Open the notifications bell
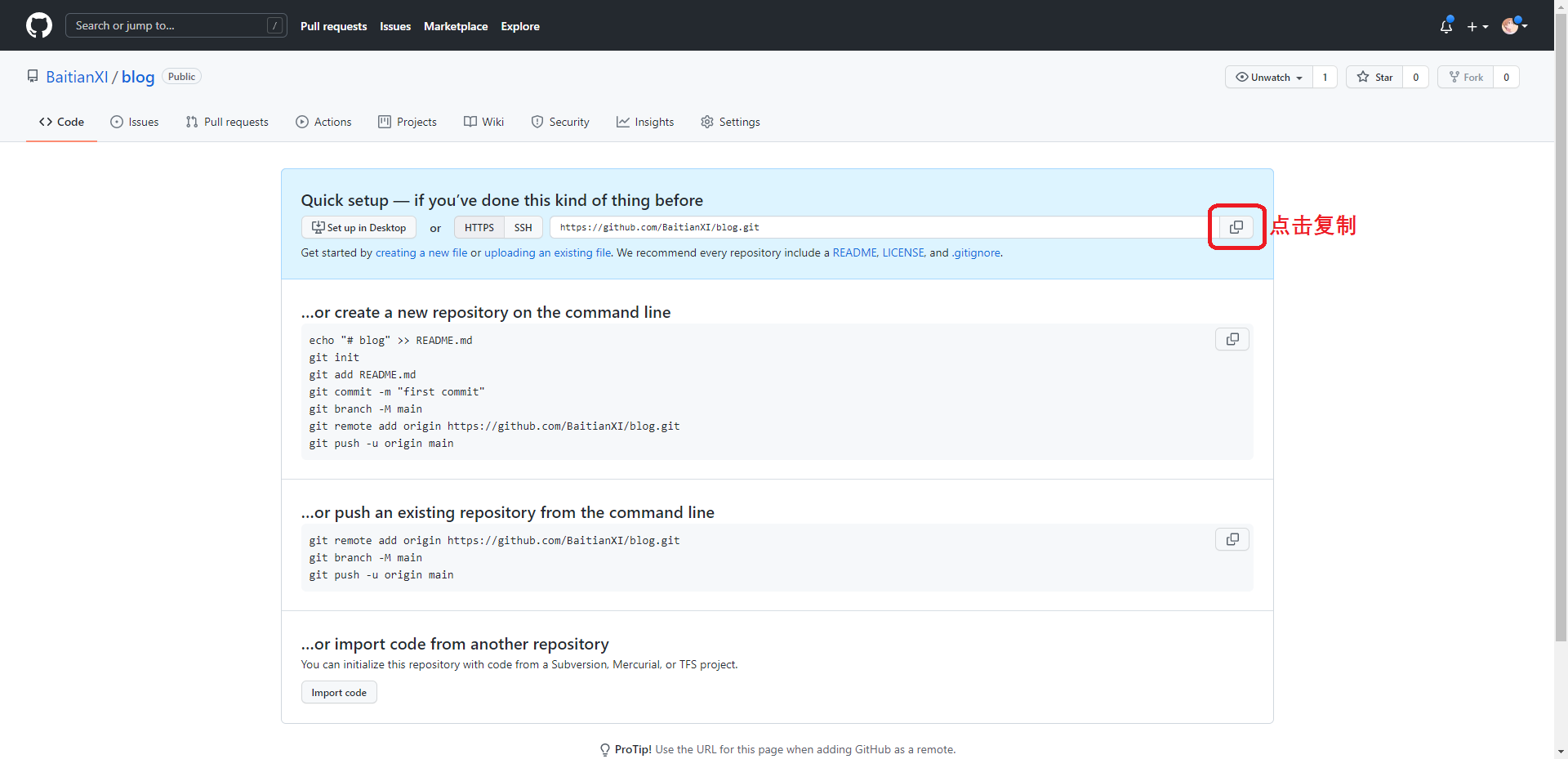Viewport: 1568px width, 759px height. [x=1446, y=26]
